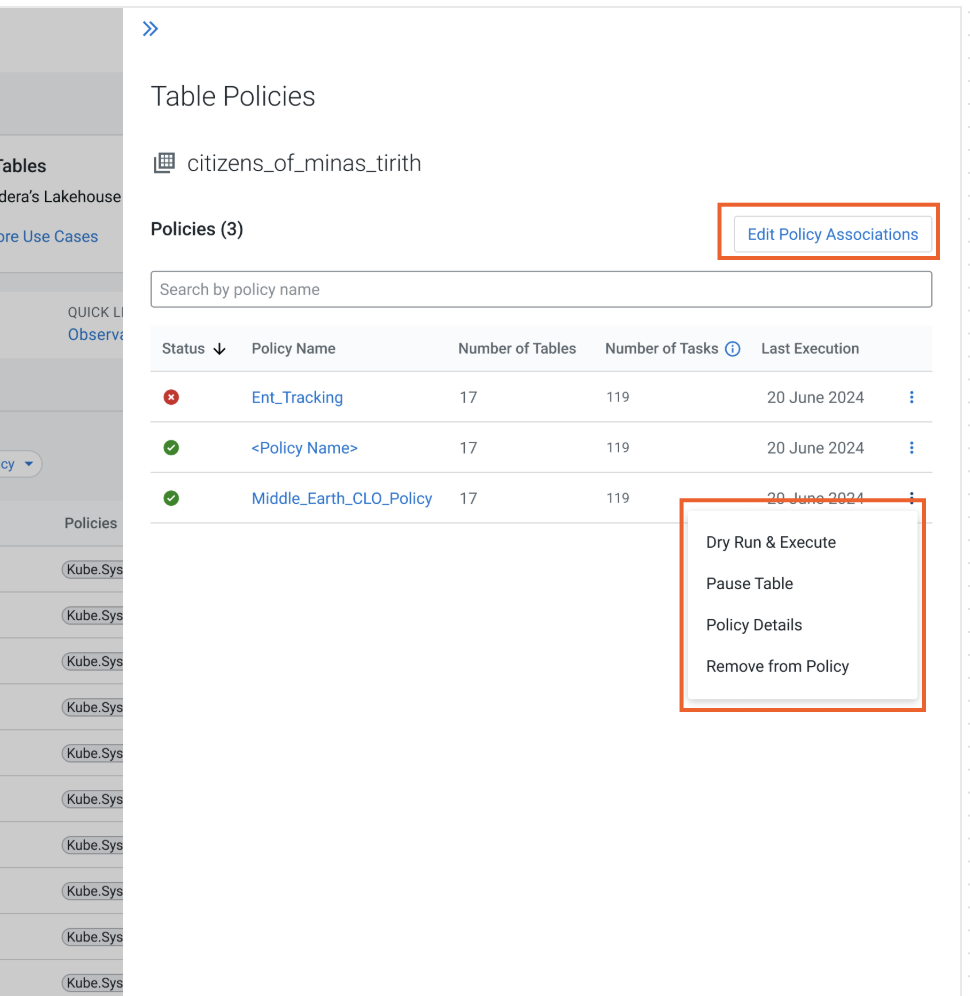Open the kebab menu on the Ent_Tracking row
The height and width of the screenshot is (996, 970).
[x=911, y=397]
